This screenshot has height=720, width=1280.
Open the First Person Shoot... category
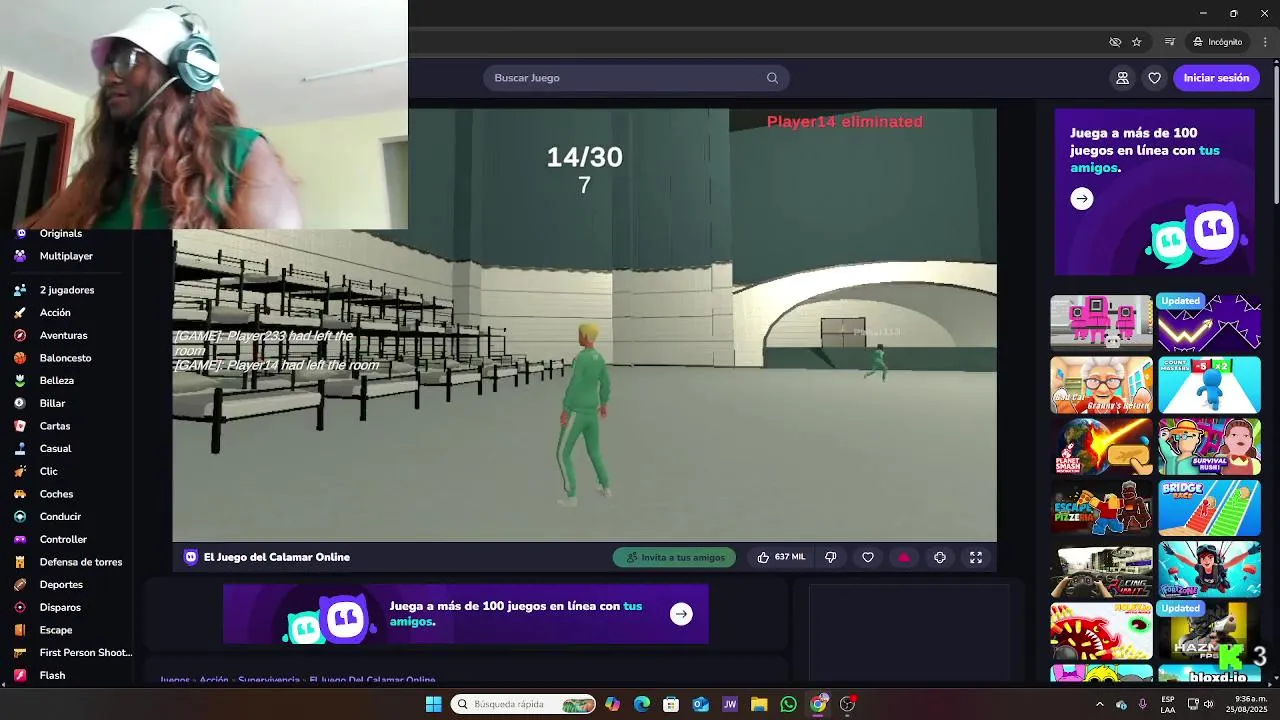tap(85, 653)
